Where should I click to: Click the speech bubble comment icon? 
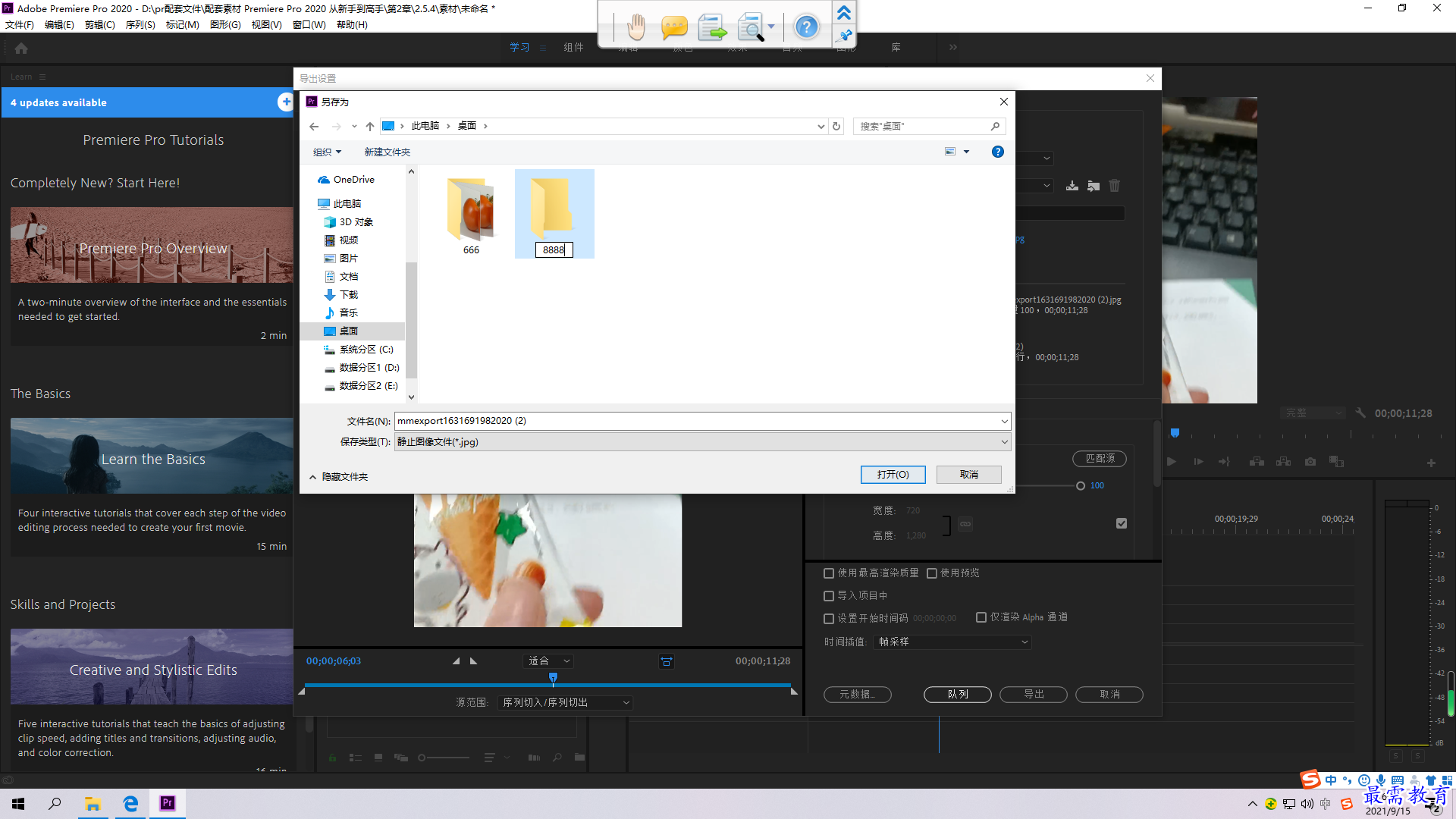point(674,28)
